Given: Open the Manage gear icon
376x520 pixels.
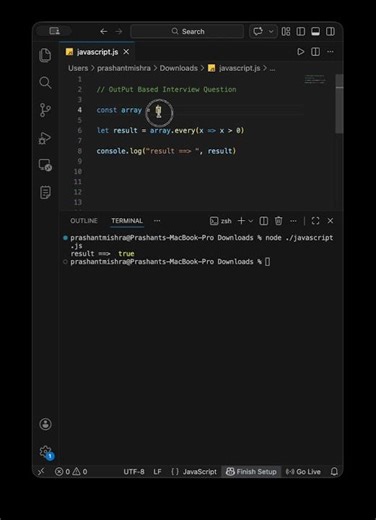Looking at the screenshot, I should point(46,452).
